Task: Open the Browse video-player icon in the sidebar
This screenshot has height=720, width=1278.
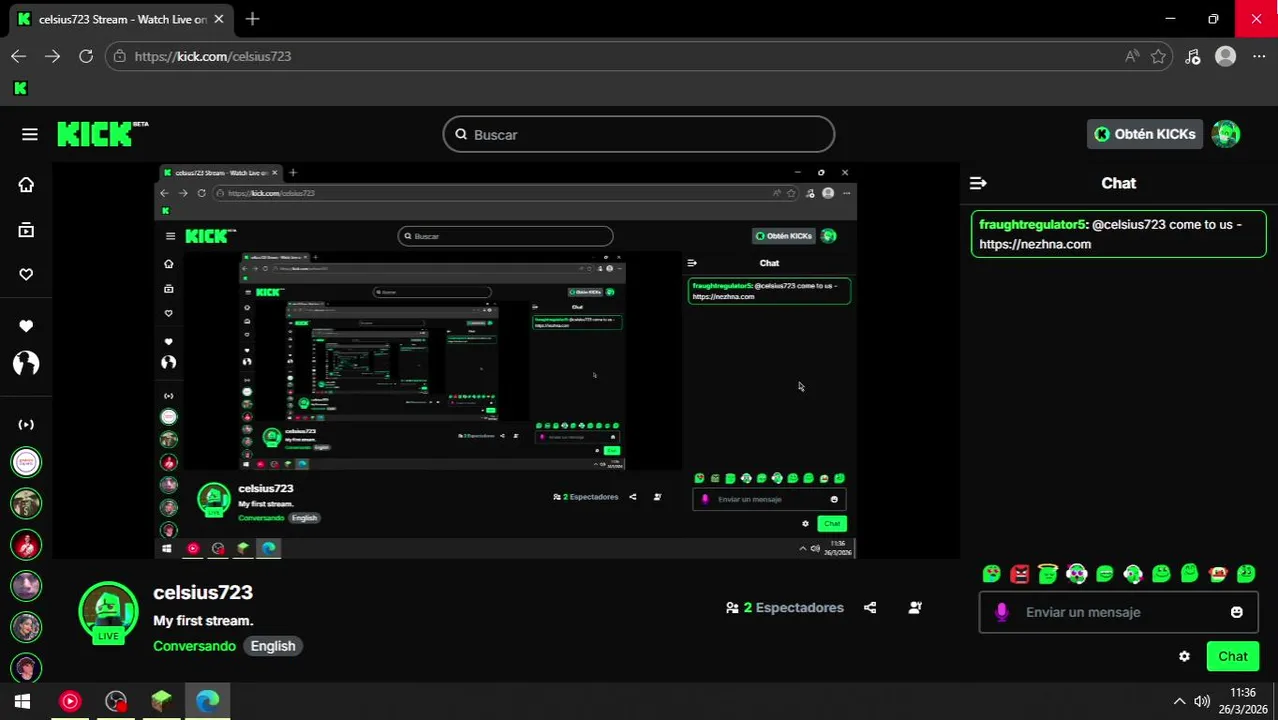Action: 26,230
